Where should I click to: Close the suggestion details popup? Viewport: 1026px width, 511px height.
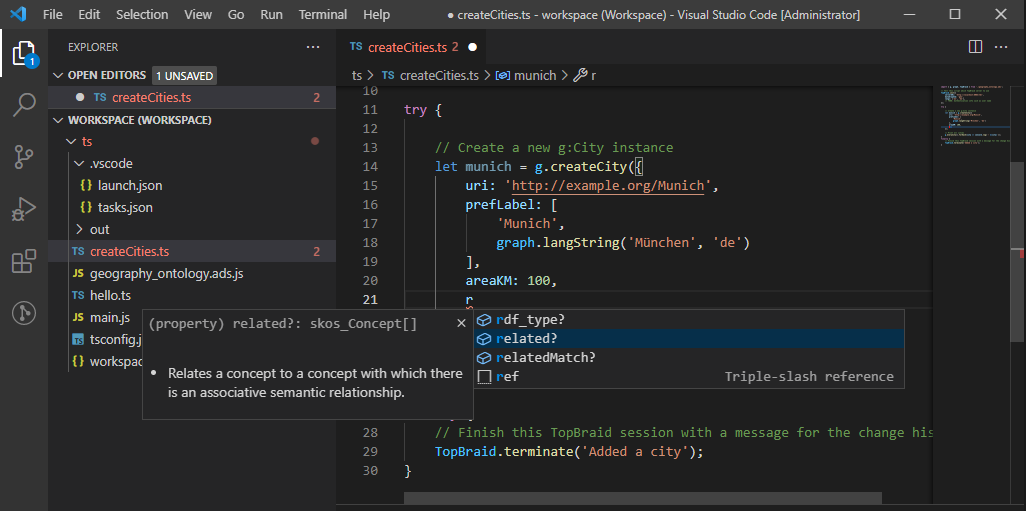click(461, 323)
